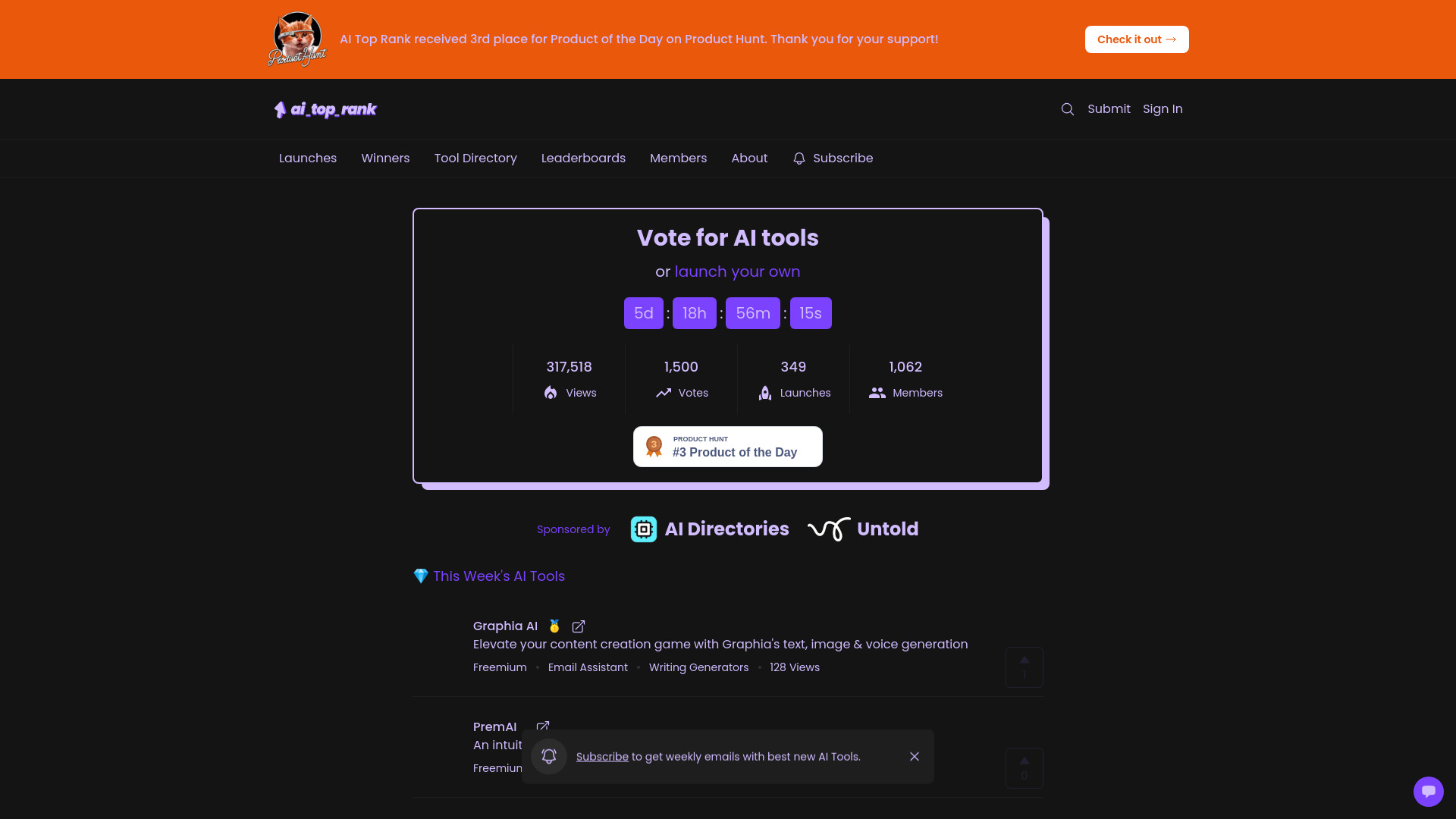Click the subscribe bell icon in navbar
This screenshot has width=1456, height=819.
(x=799, y=158)
